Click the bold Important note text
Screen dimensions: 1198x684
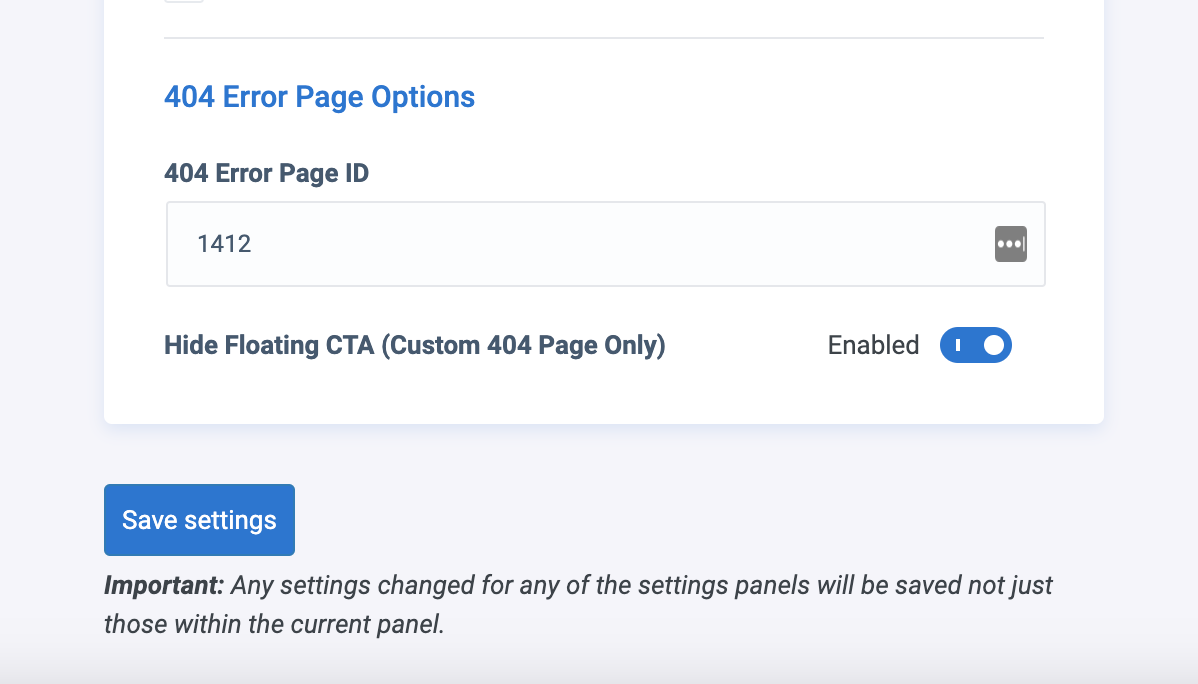[x=164, y=585]
